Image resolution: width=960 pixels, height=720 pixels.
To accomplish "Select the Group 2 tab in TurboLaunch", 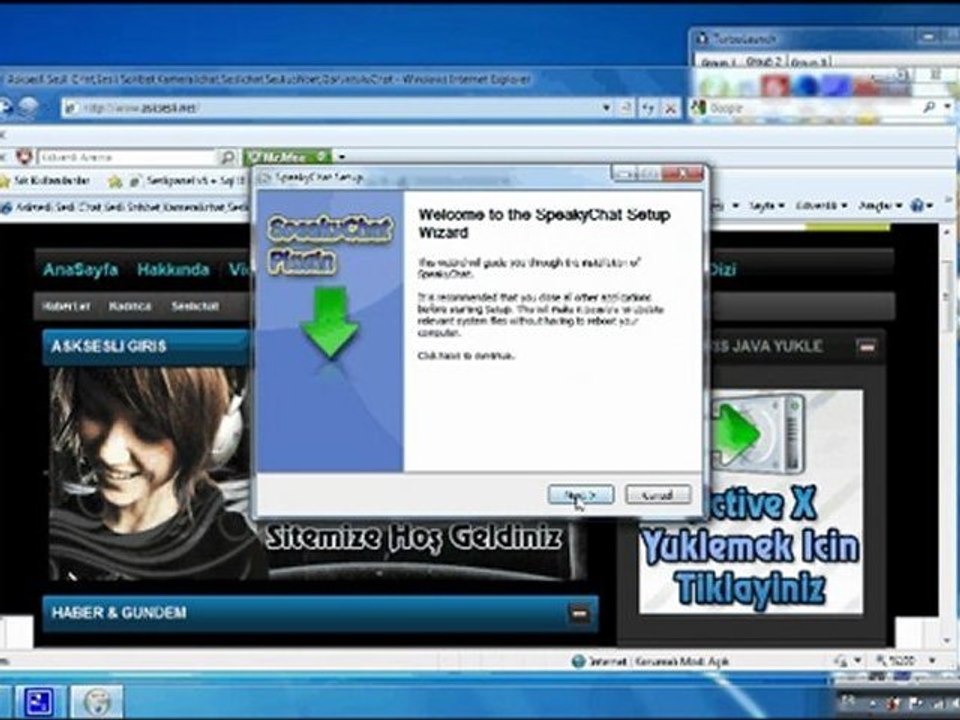I will (x=764, y=62).
